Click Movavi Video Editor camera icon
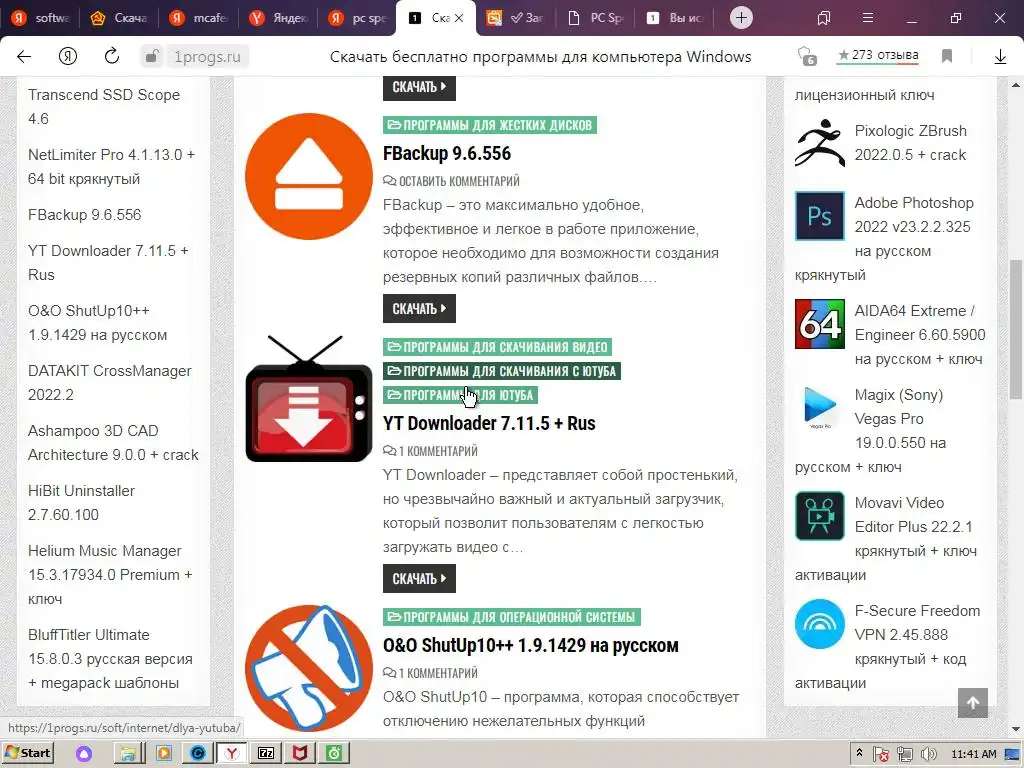Viewport: 1024px width, 768px height. [820, 516]
